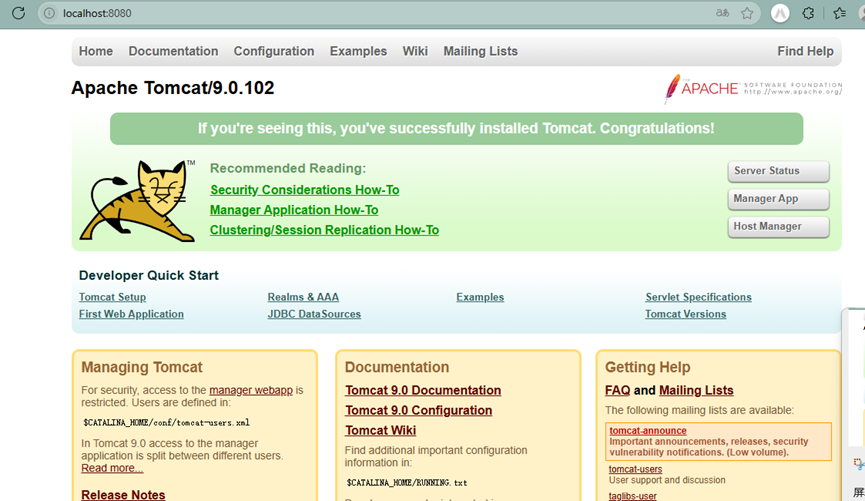Open the translate page icon
The image size is (865, 501).
tap(722, 13)
